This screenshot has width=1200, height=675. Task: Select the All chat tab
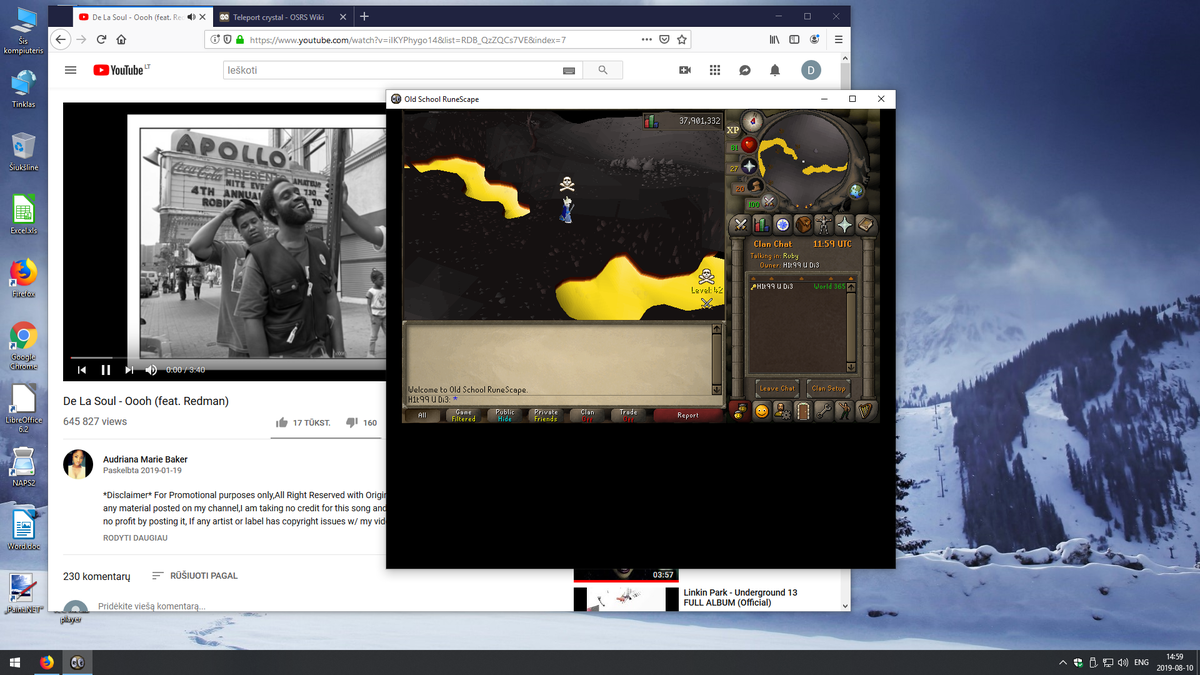point(423,415)
